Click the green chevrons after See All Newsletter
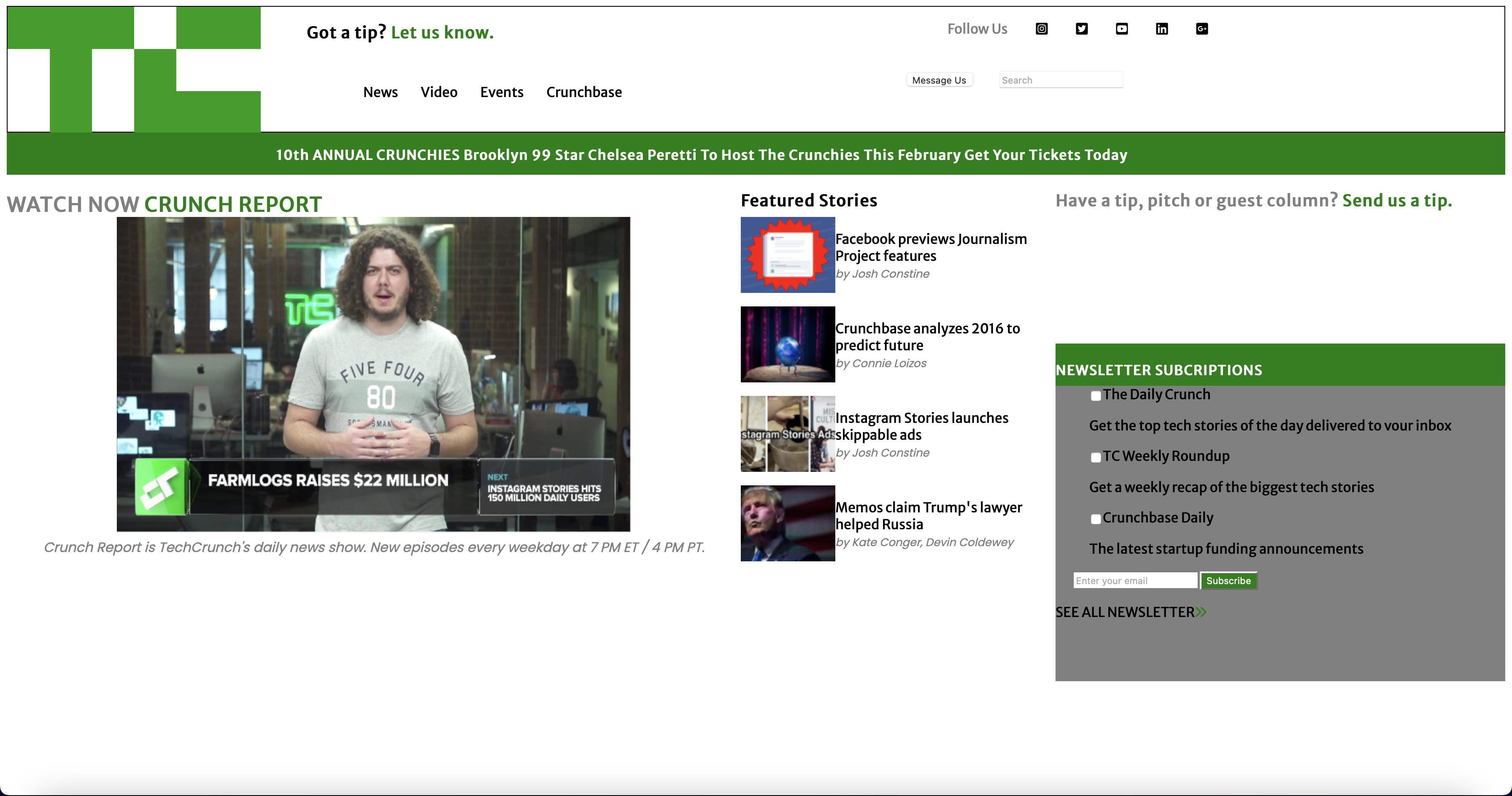The height and width of the screenshot is (796, 1512). [x=1201, y=612]
